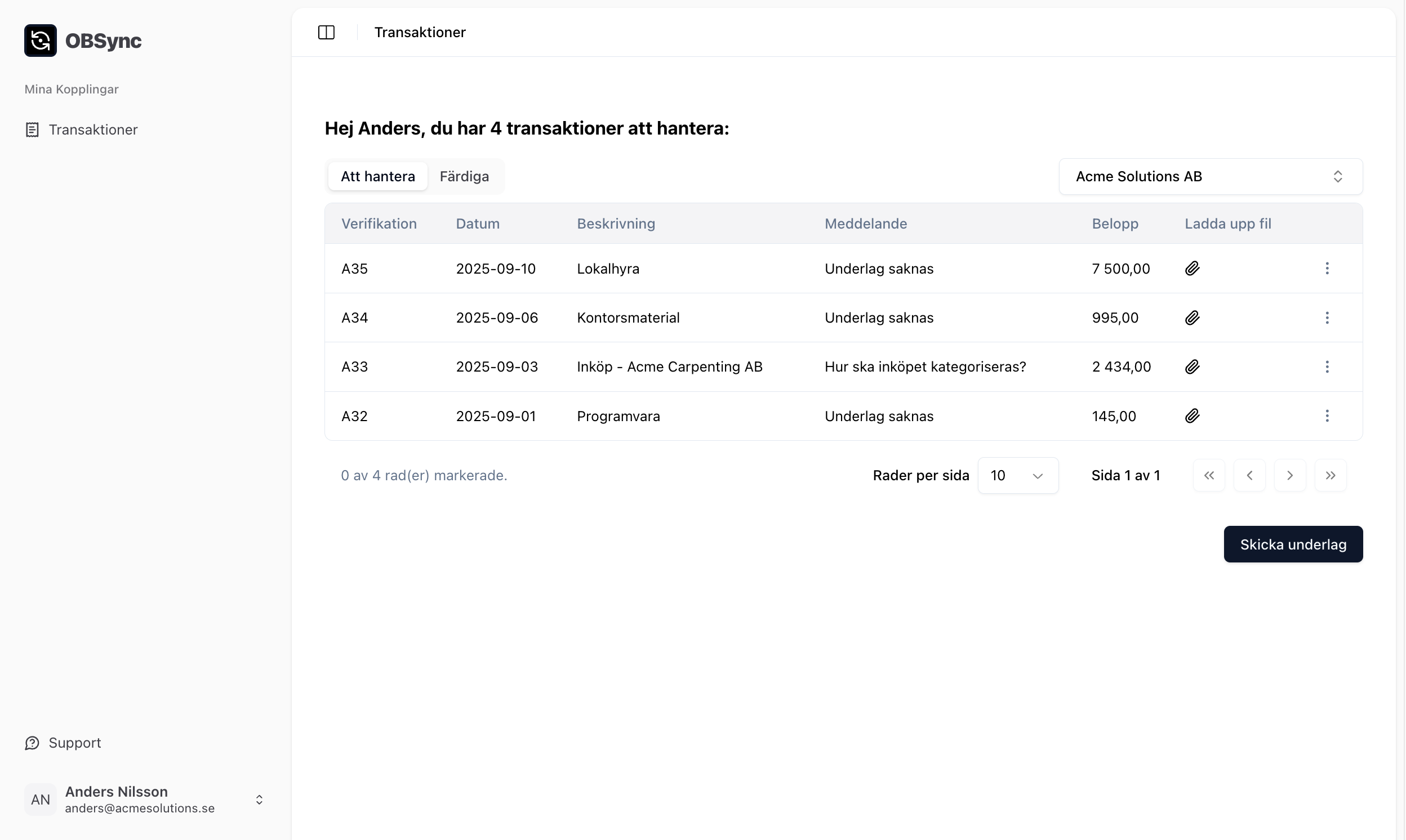
Task: Click the paperclip icon on the Kontorsmaterial row
Action: [x=1192, y=318]
